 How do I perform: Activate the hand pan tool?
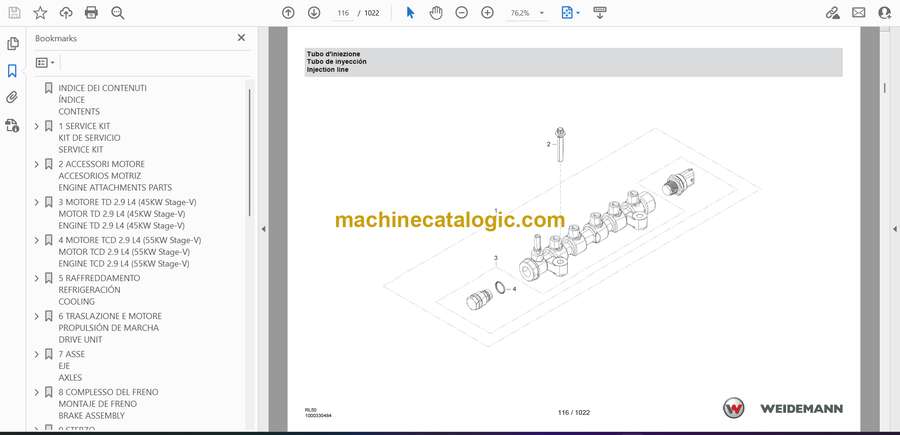tap(436, 13)
